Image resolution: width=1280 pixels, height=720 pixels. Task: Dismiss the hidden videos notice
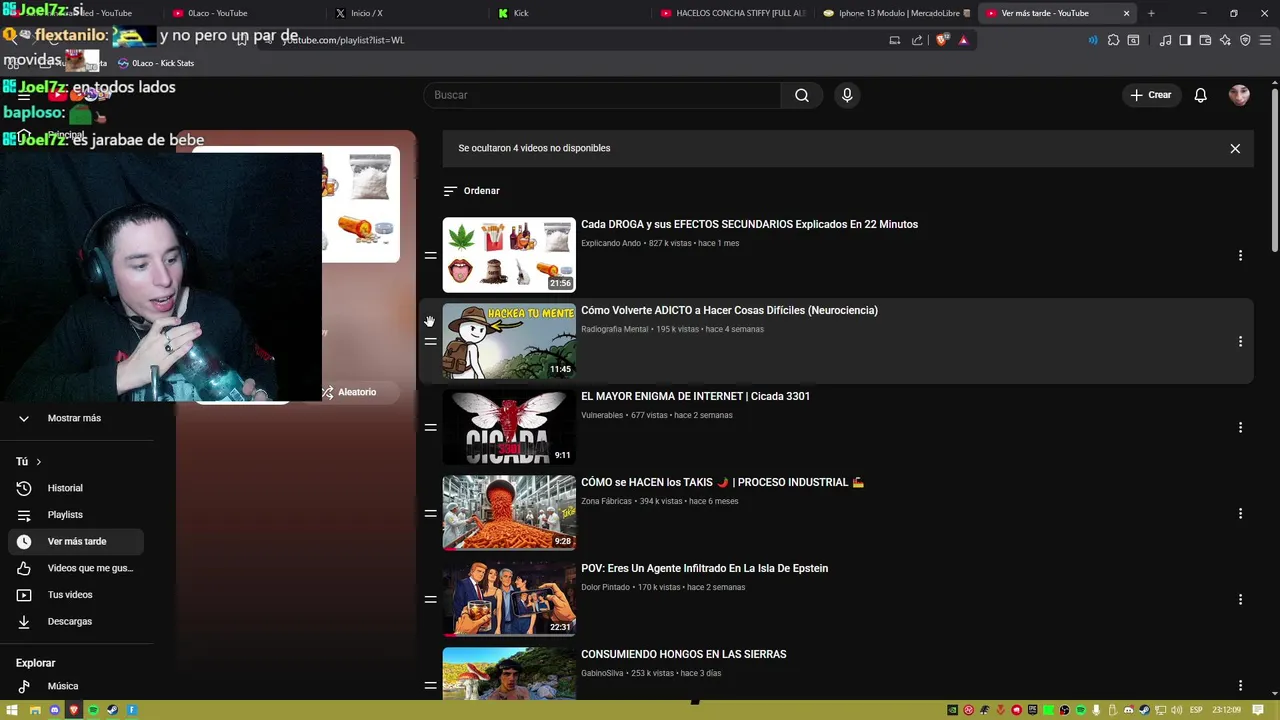click(1235, 148)
